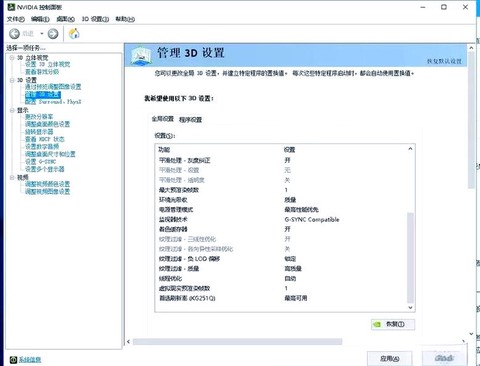Open the 3D 设置 menu in menu bar
Image resolution: width=480 pixels, height=366 pixels.
[x=95, y=19]
